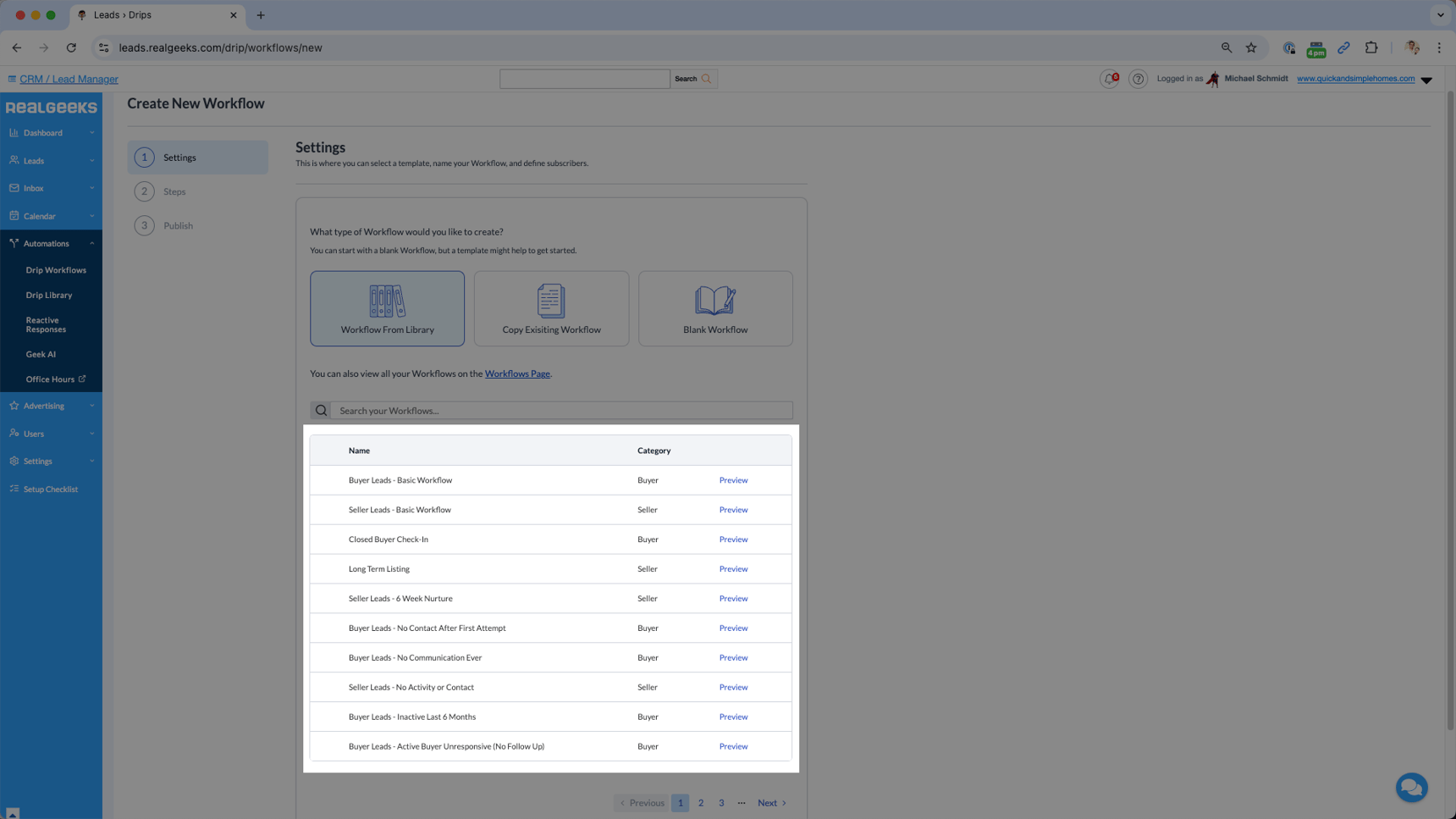The height and width of the screenshot is (819, 1456).
Task: Open notifications via the bell icon
Action: click(1109, 78)
